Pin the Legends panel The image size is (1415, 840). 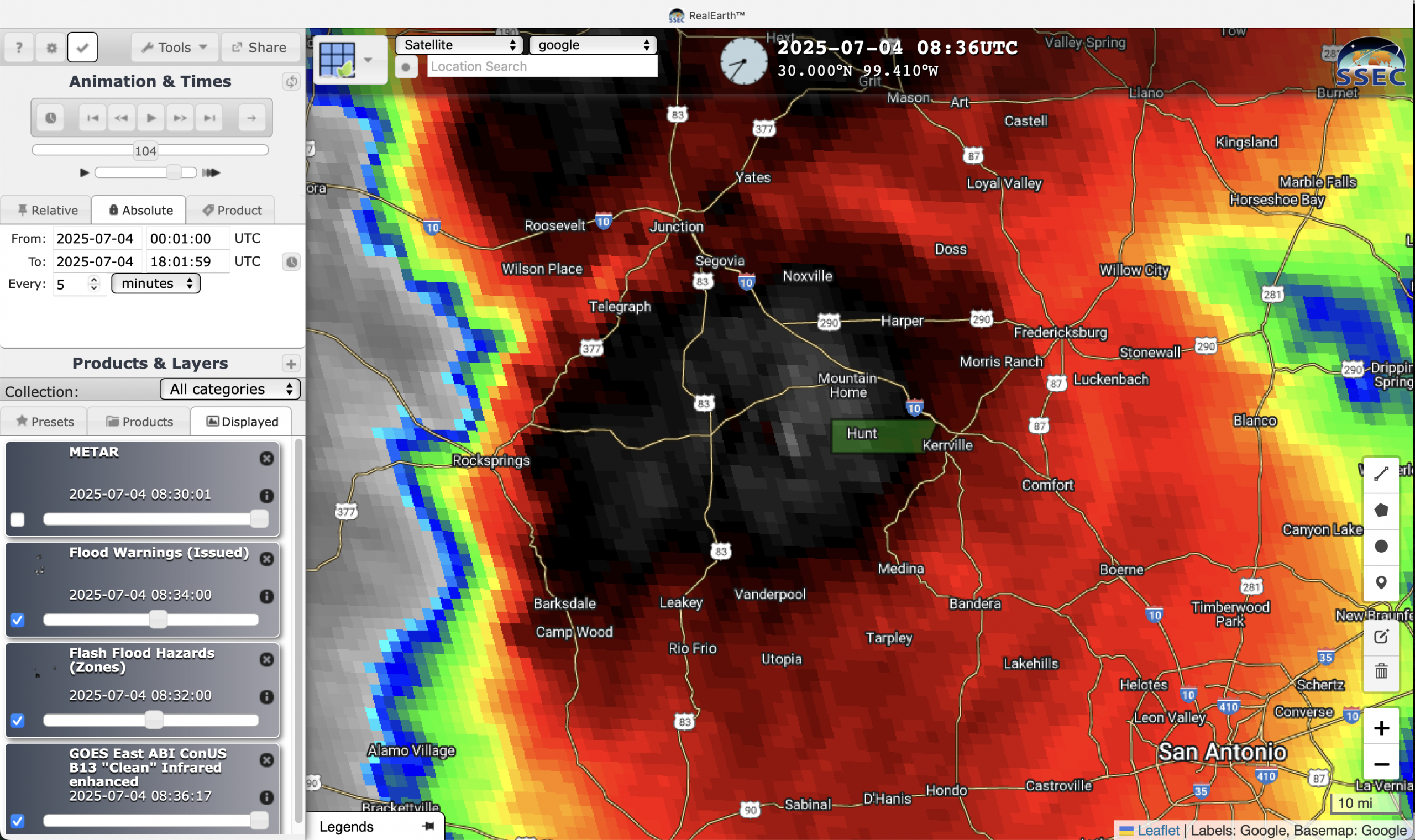(428, 826)
